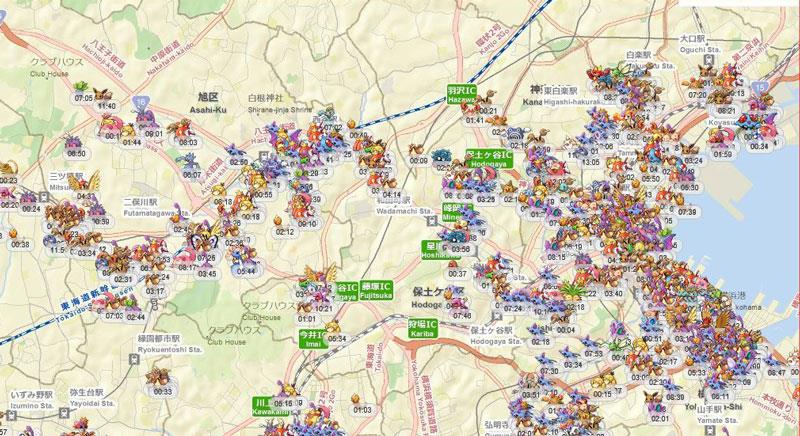Select the Asahi-Ku district label

(x=208, y=110)
